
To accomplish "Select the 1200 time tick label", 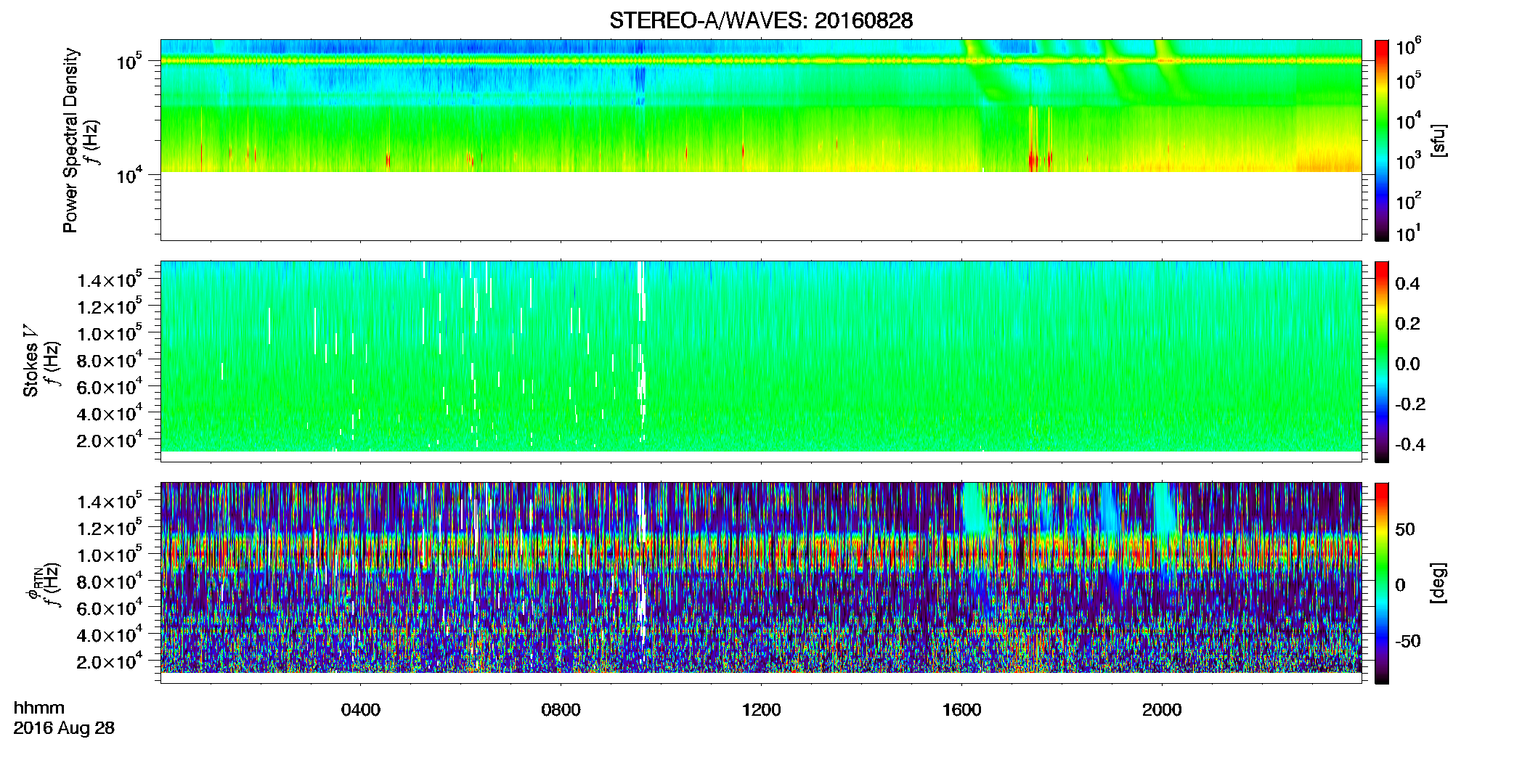I will (x=761, y=710).
